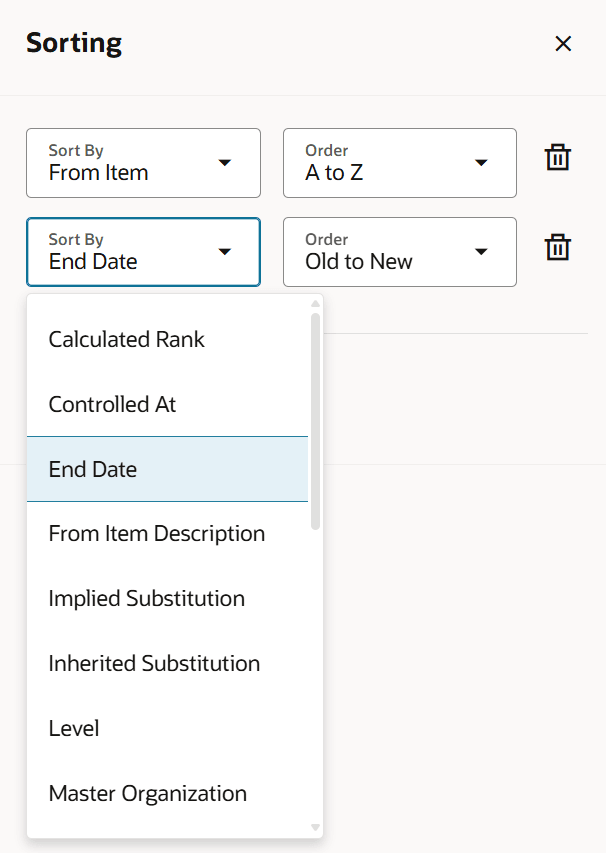
Task: Select Master Organization at the list bottom
Action: (147, 793)
